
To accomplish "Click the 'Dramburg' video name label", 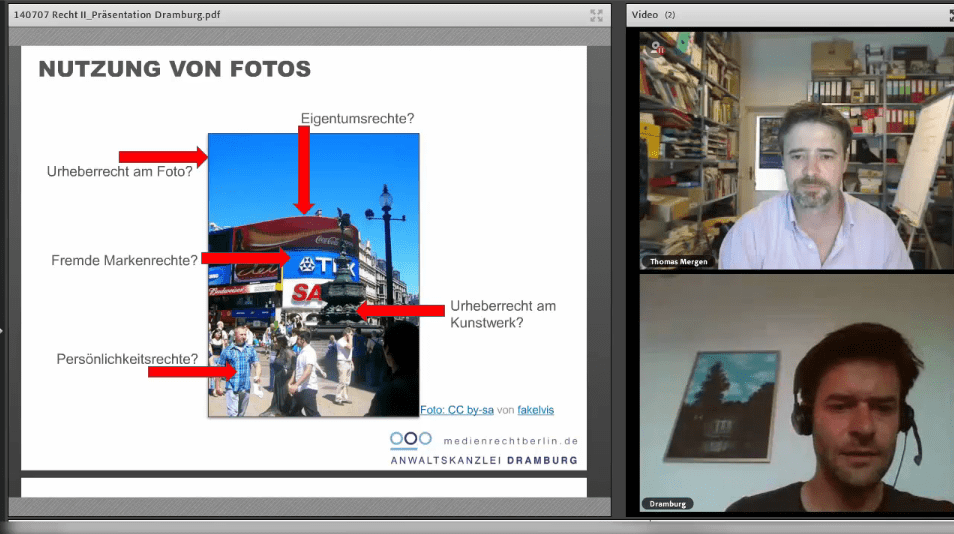I will click(667, 504).
